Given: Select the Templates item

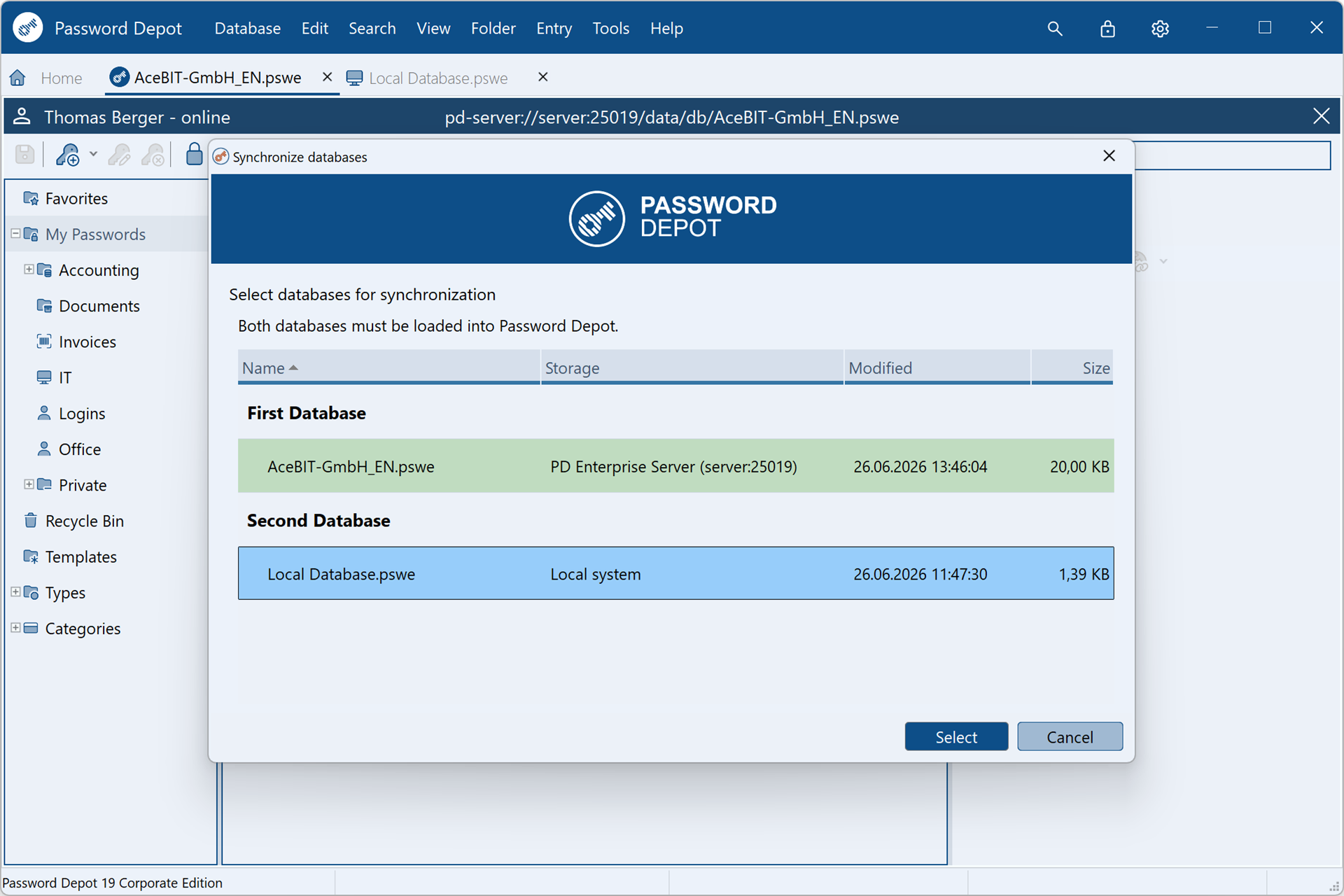Looking at the screenshot, I should pyautogui.click(x=80, y=557).
